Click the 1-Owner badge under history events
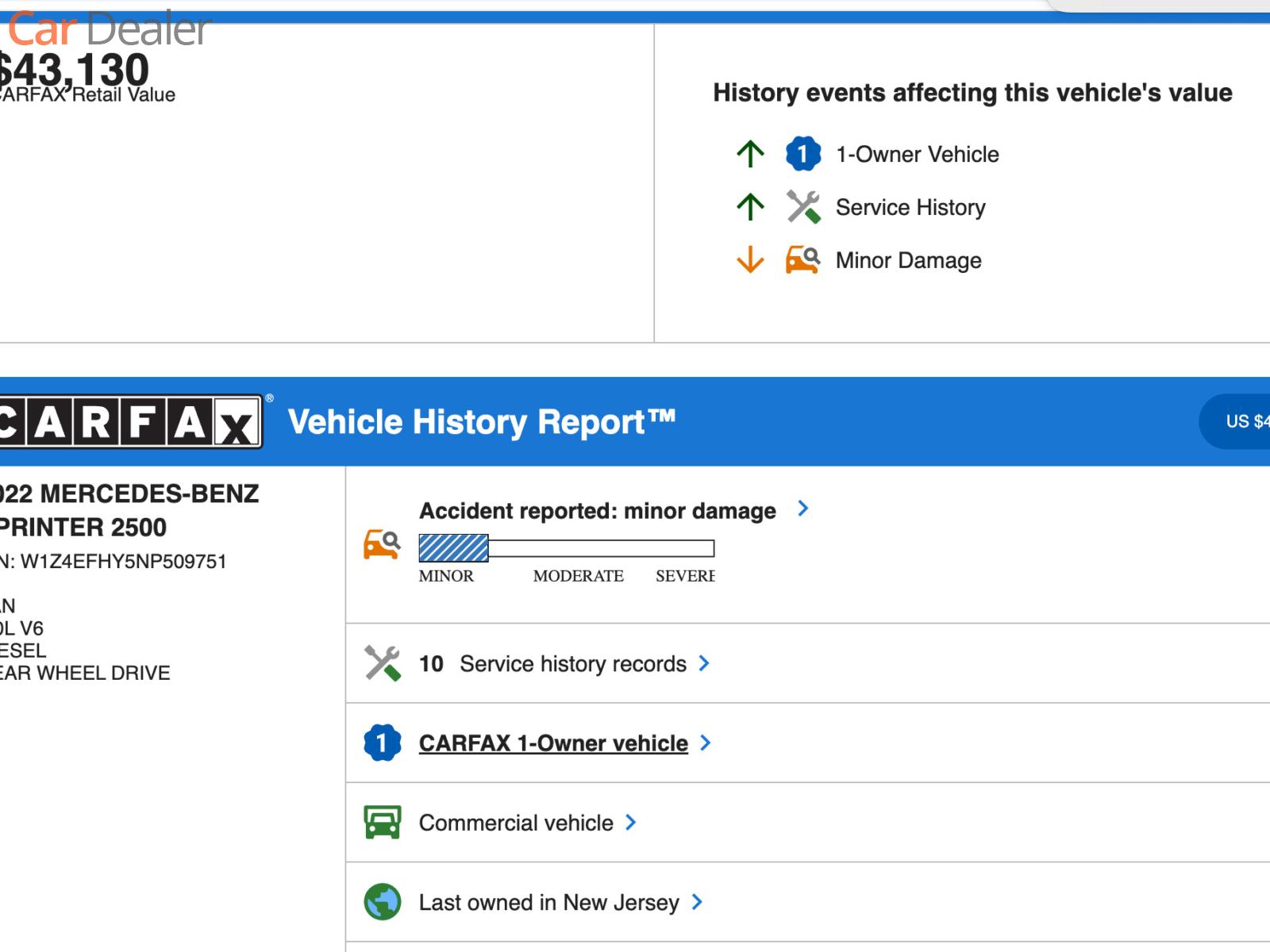 tap(802, 154)
